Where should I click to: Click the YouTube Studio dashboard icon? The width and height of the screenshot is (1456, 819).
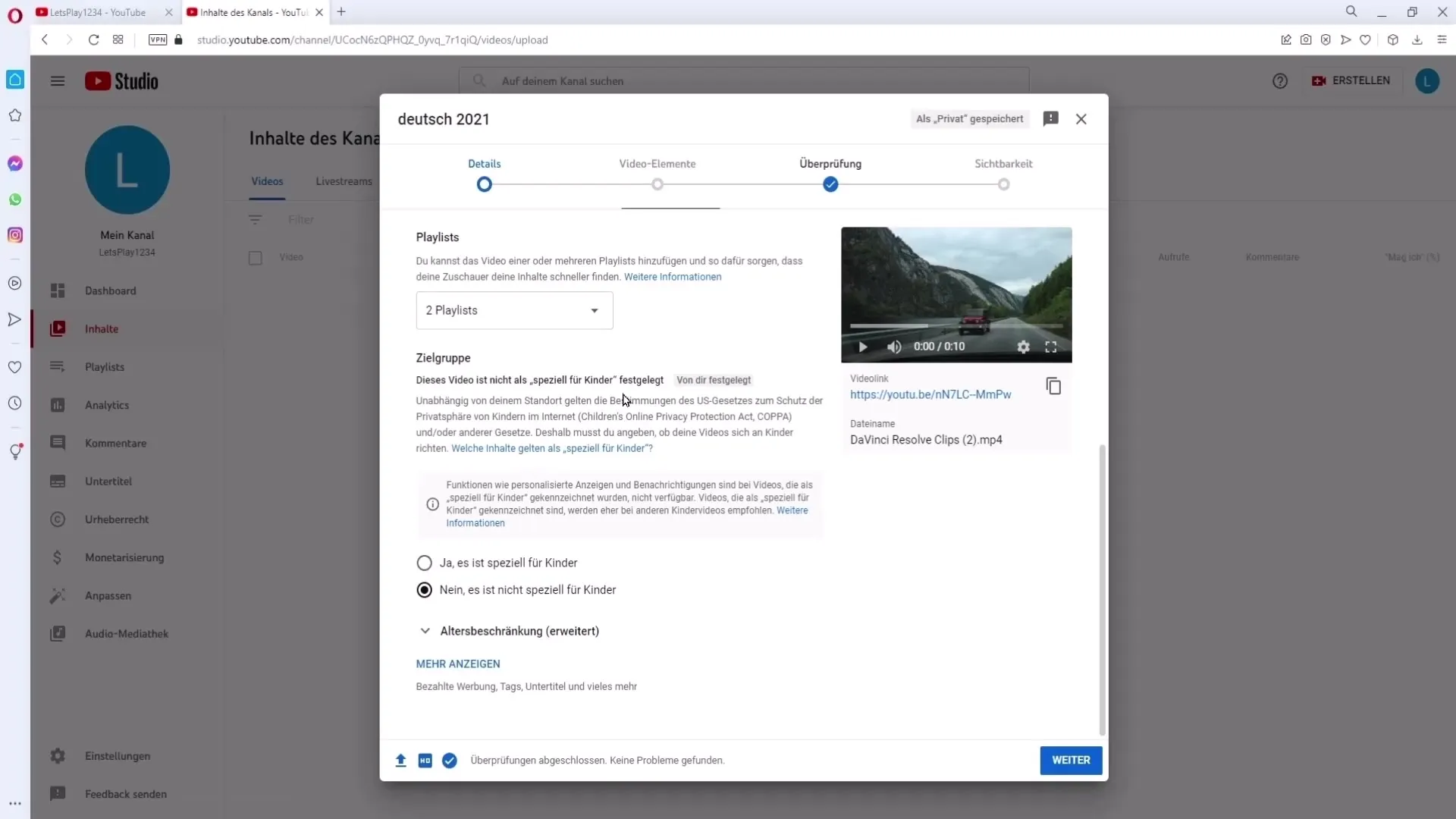click(x=57, y=290)
